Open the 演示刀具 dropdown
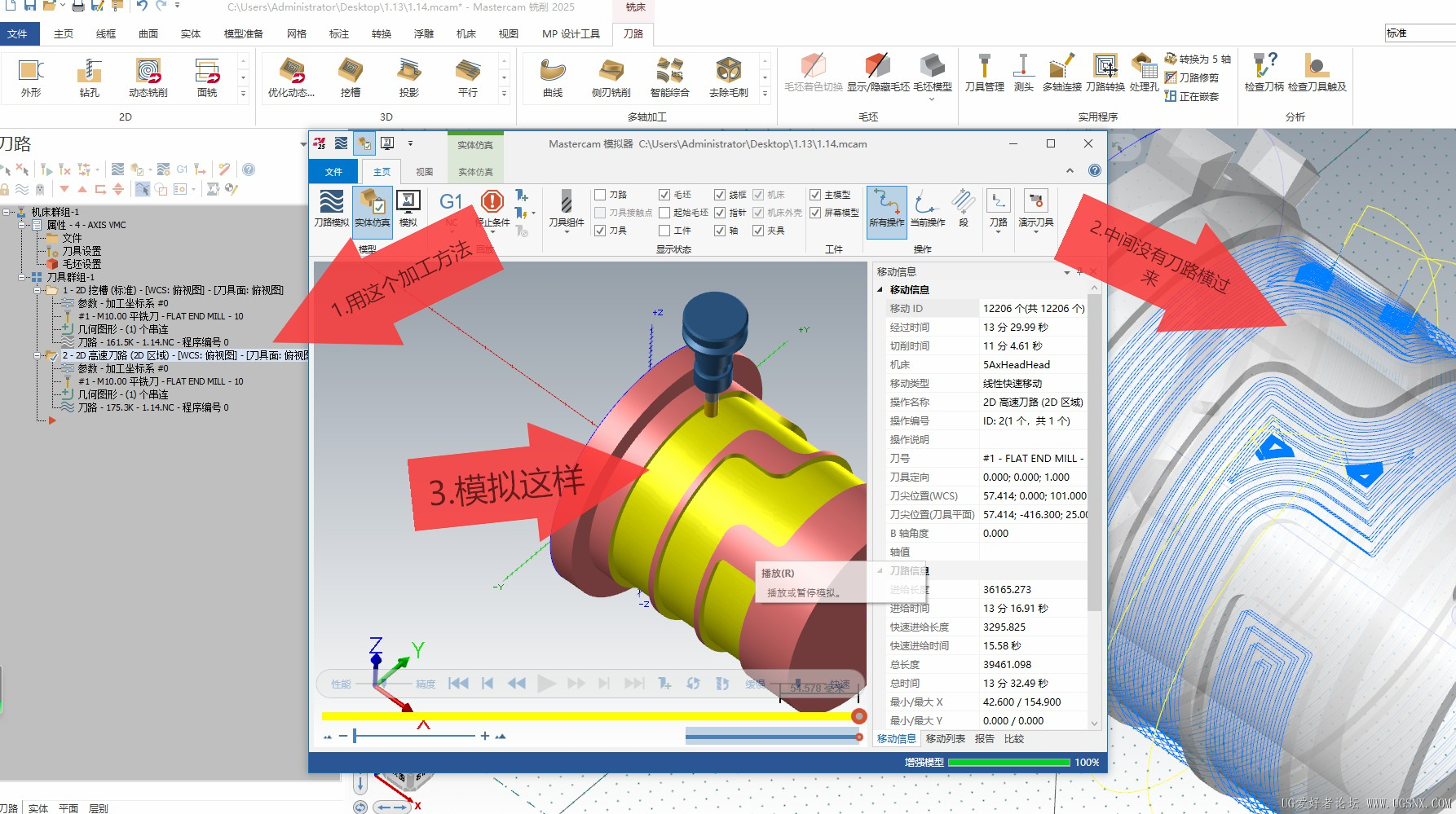 coord(1036,212)
